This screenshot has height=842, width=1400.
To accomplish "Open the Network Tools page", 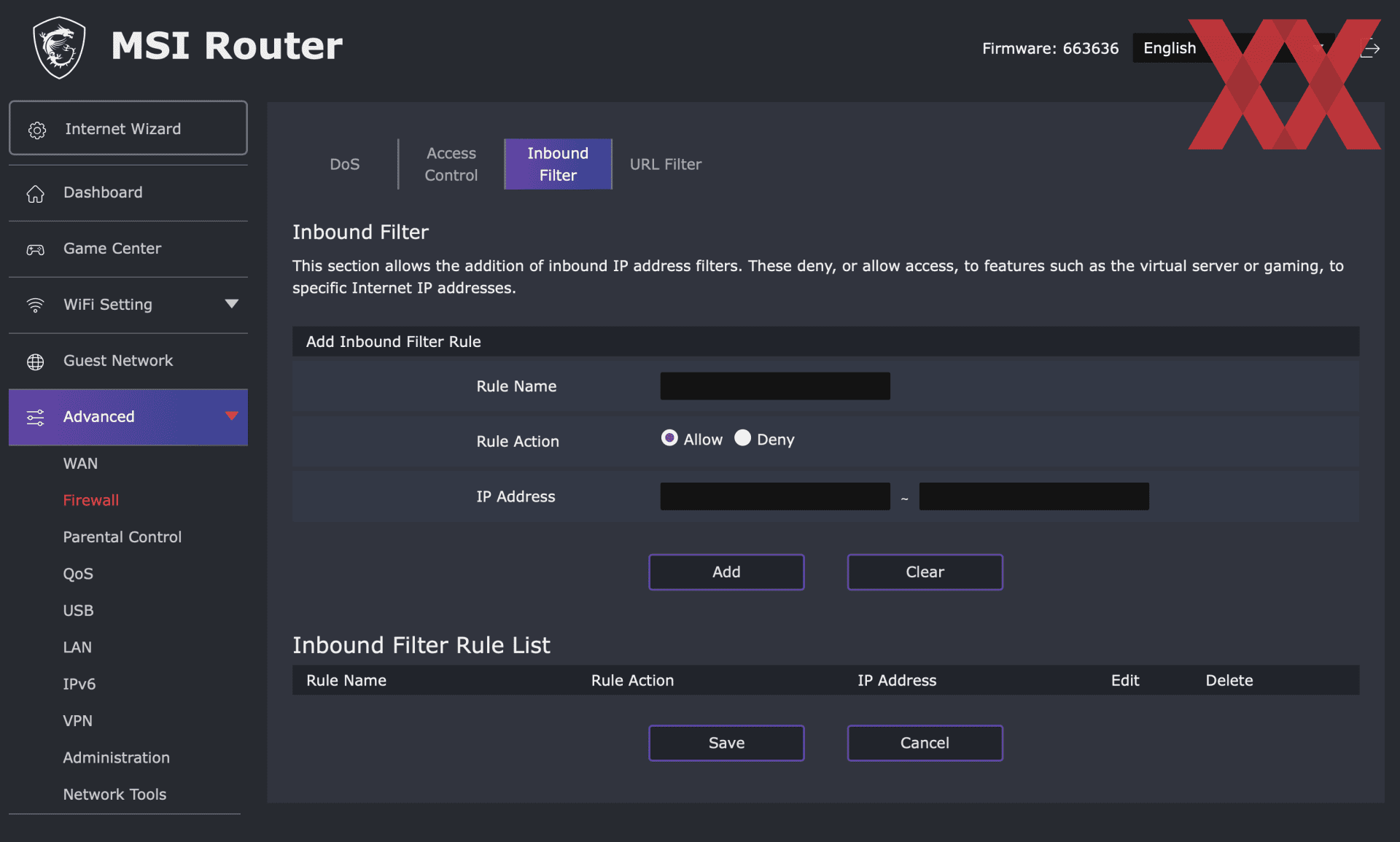I will tap(114, 794).
